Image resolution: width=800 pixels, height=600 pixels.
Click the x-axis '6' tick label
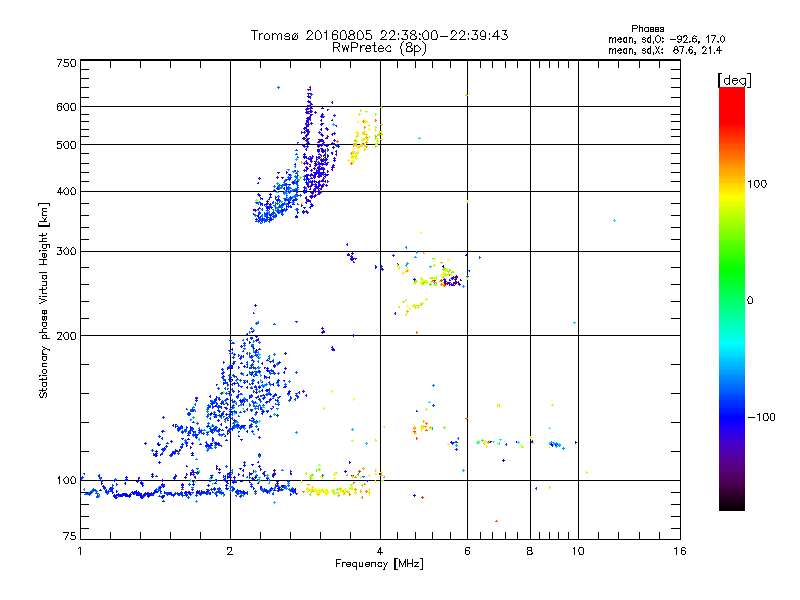pos(467,551)
